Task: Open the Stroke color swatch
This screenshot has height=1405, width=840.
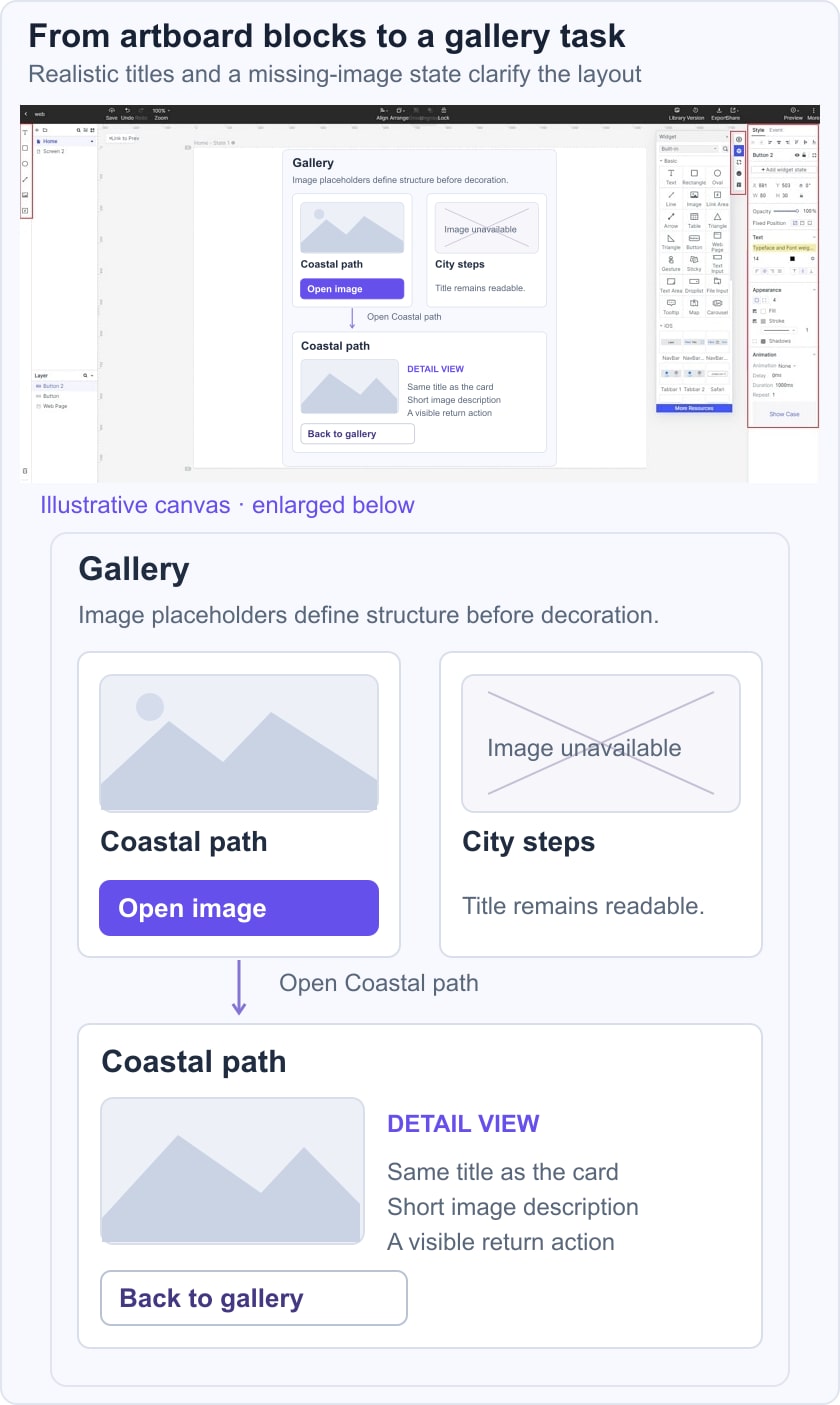Action: [x=763, y=321]
